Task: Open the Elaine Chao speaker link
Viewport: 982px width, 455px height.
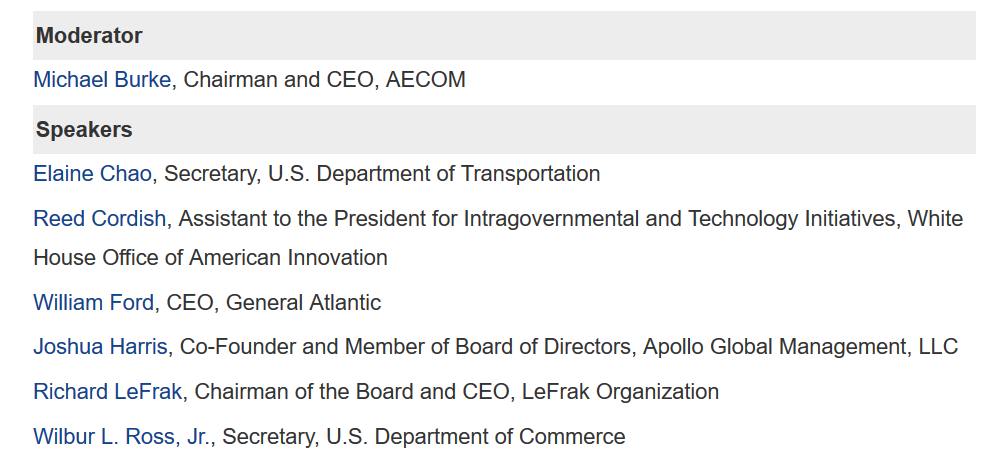Action: click(x=92, y=173)
